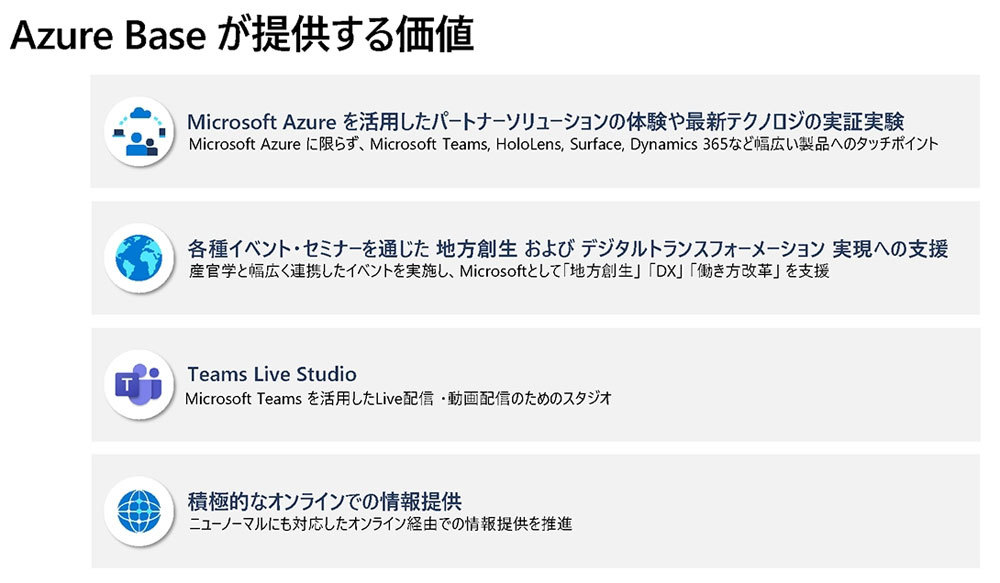Screen dimensions: 1000x583
Task: Click '実証実験' at end of first heading
Action: 870,122
